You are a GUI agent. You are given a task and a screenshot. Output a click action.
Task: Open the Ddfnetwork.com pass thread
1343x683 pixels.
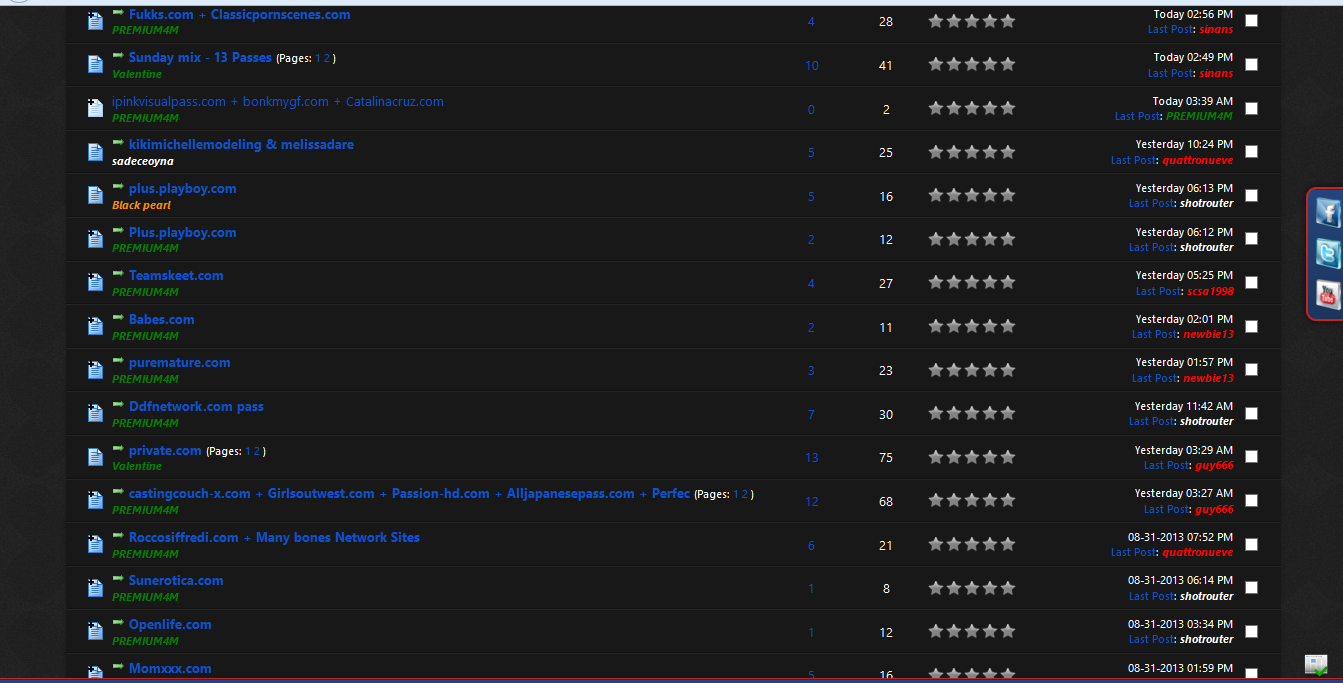pos(196,407)
